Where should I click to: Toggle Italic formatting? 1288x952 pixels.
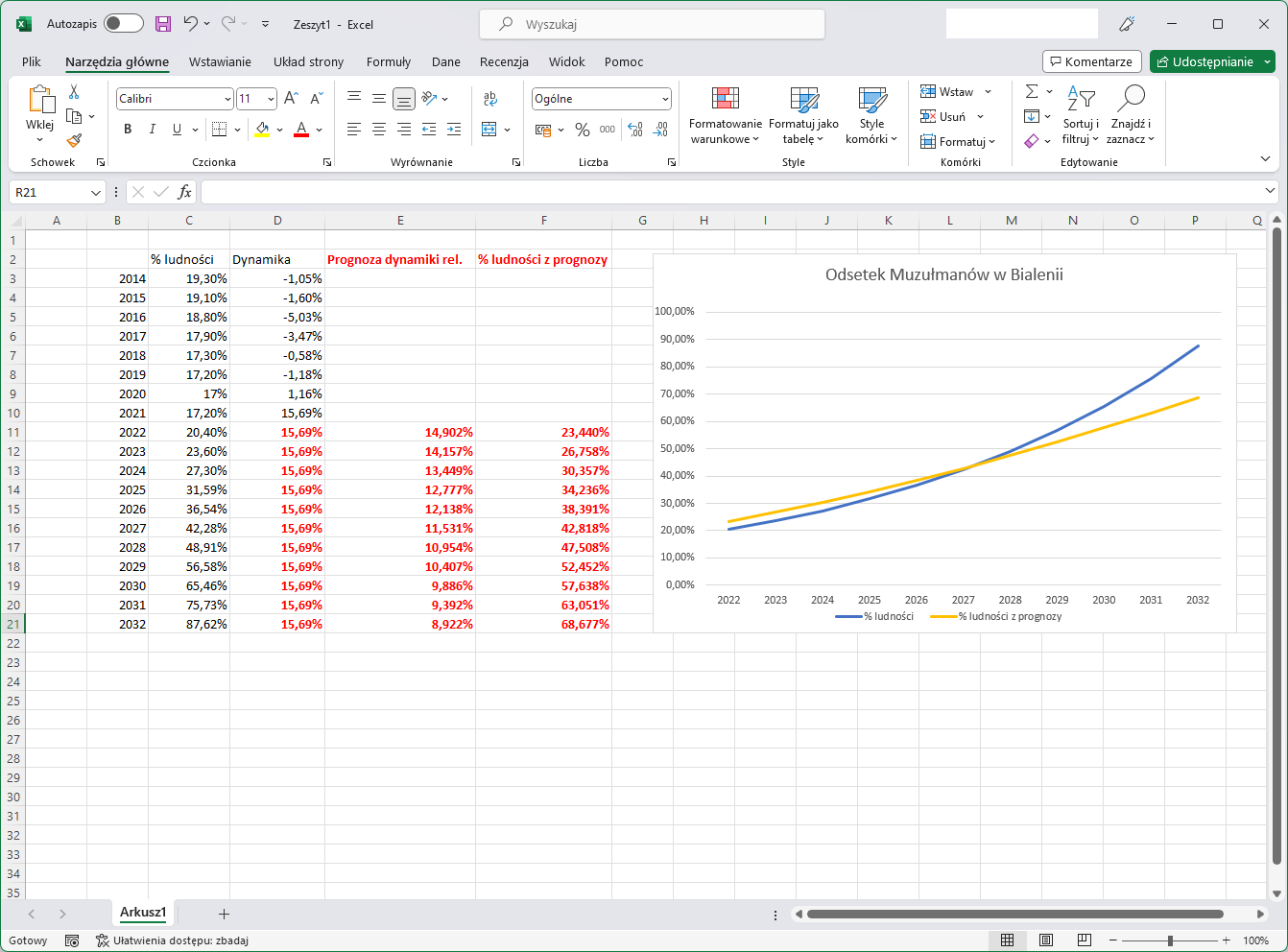(x=152, y=130)
